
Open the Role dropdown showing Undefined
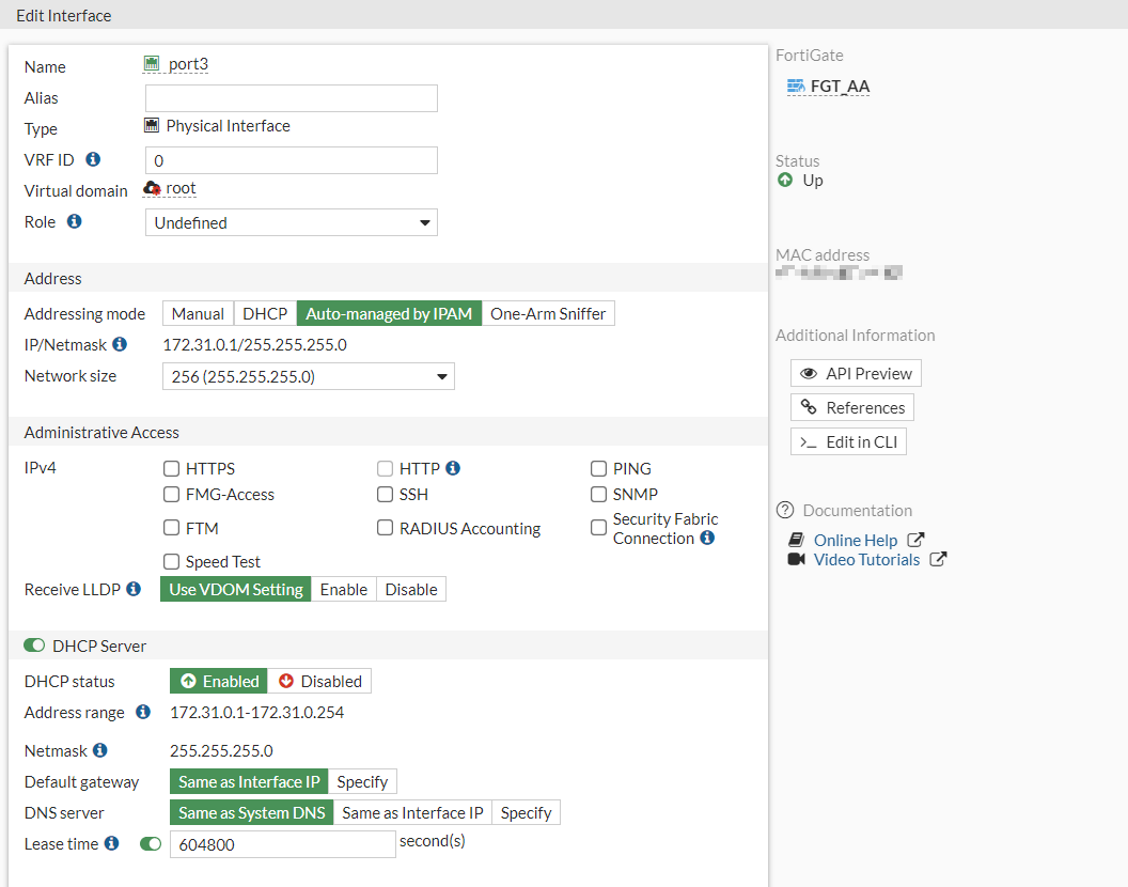tap(290, 221)
